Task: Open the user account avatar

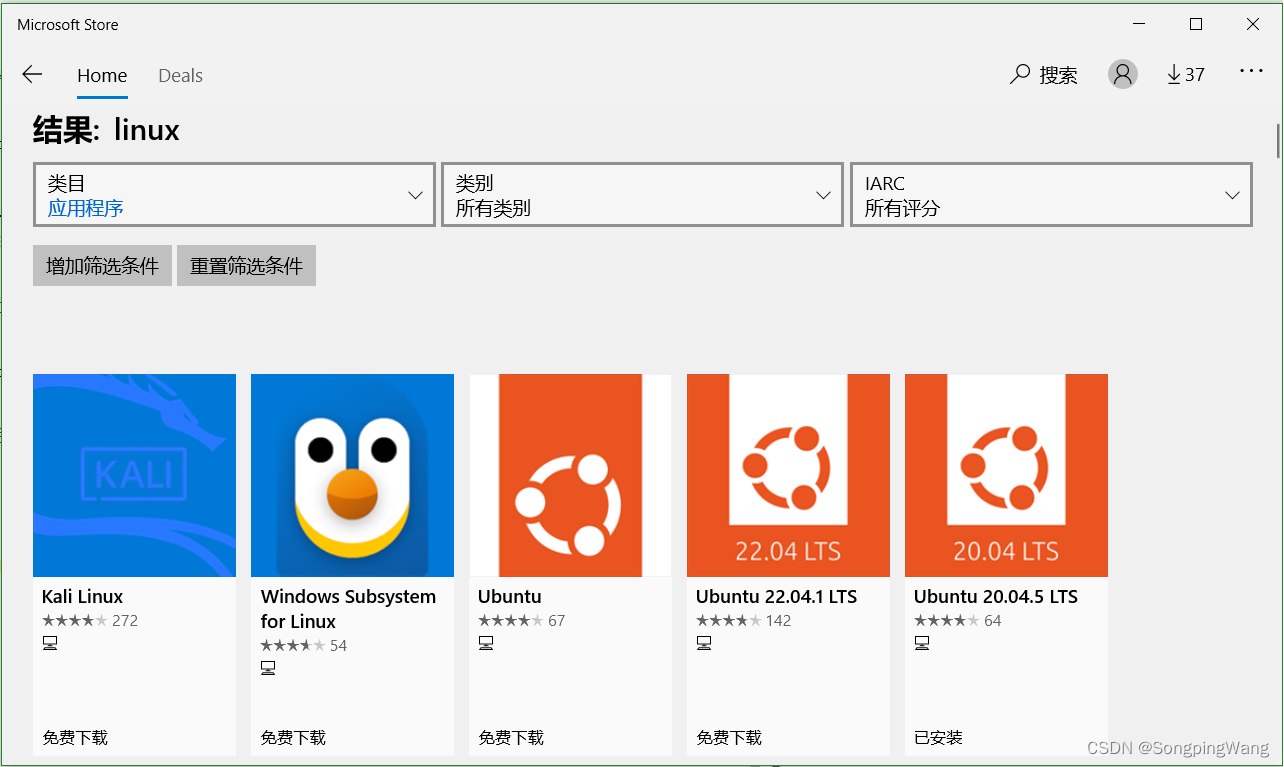Action: (1123, 74)
